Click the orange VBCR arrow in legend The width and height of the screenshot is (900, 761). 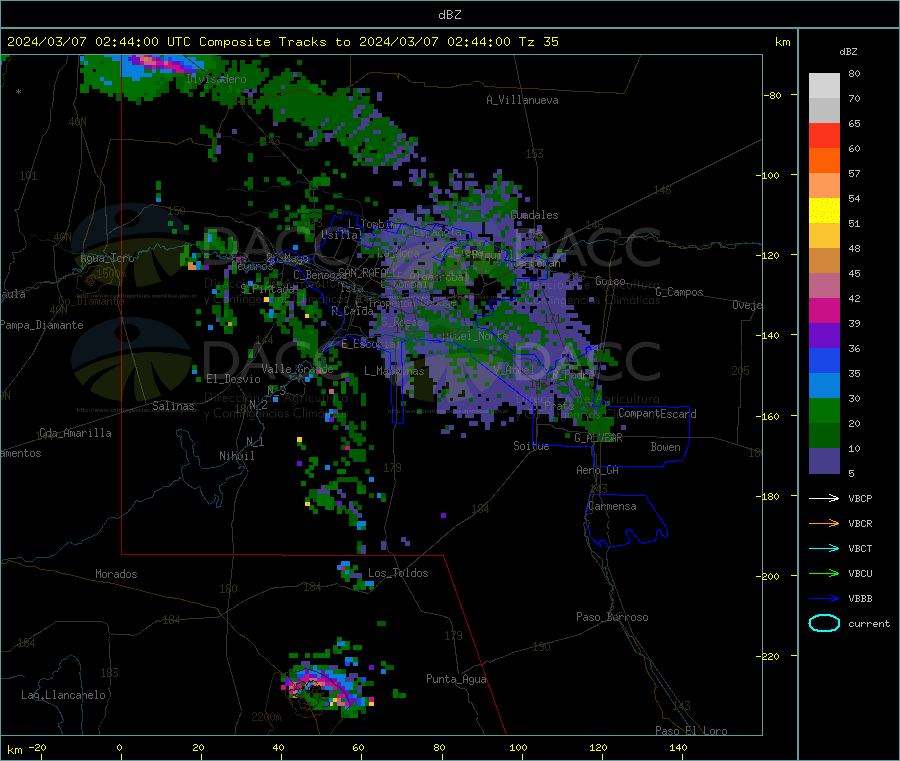[x=824, y=523]
